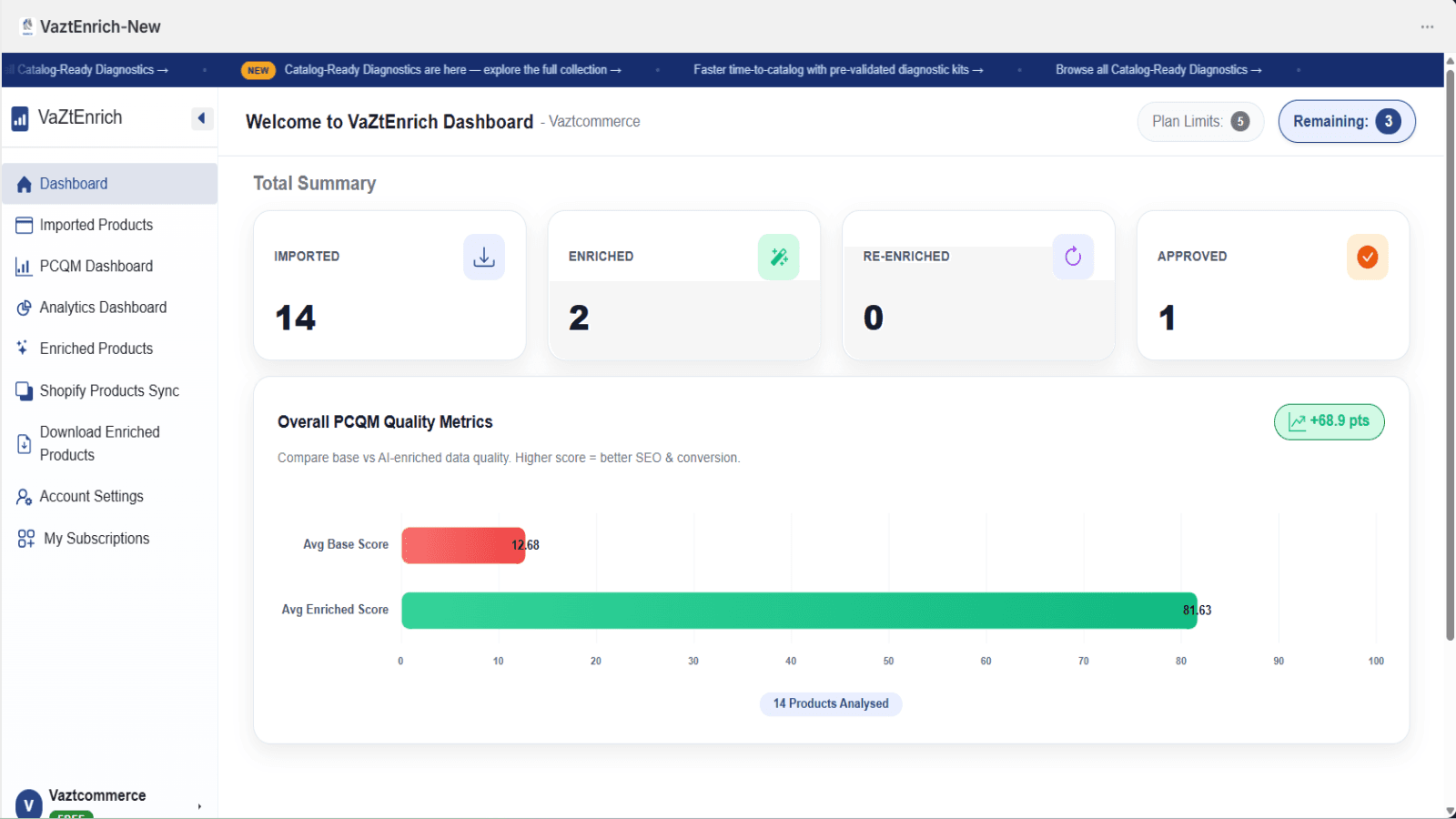
Task: Click the Plan Limits pill button
Action: (1200, 122)
